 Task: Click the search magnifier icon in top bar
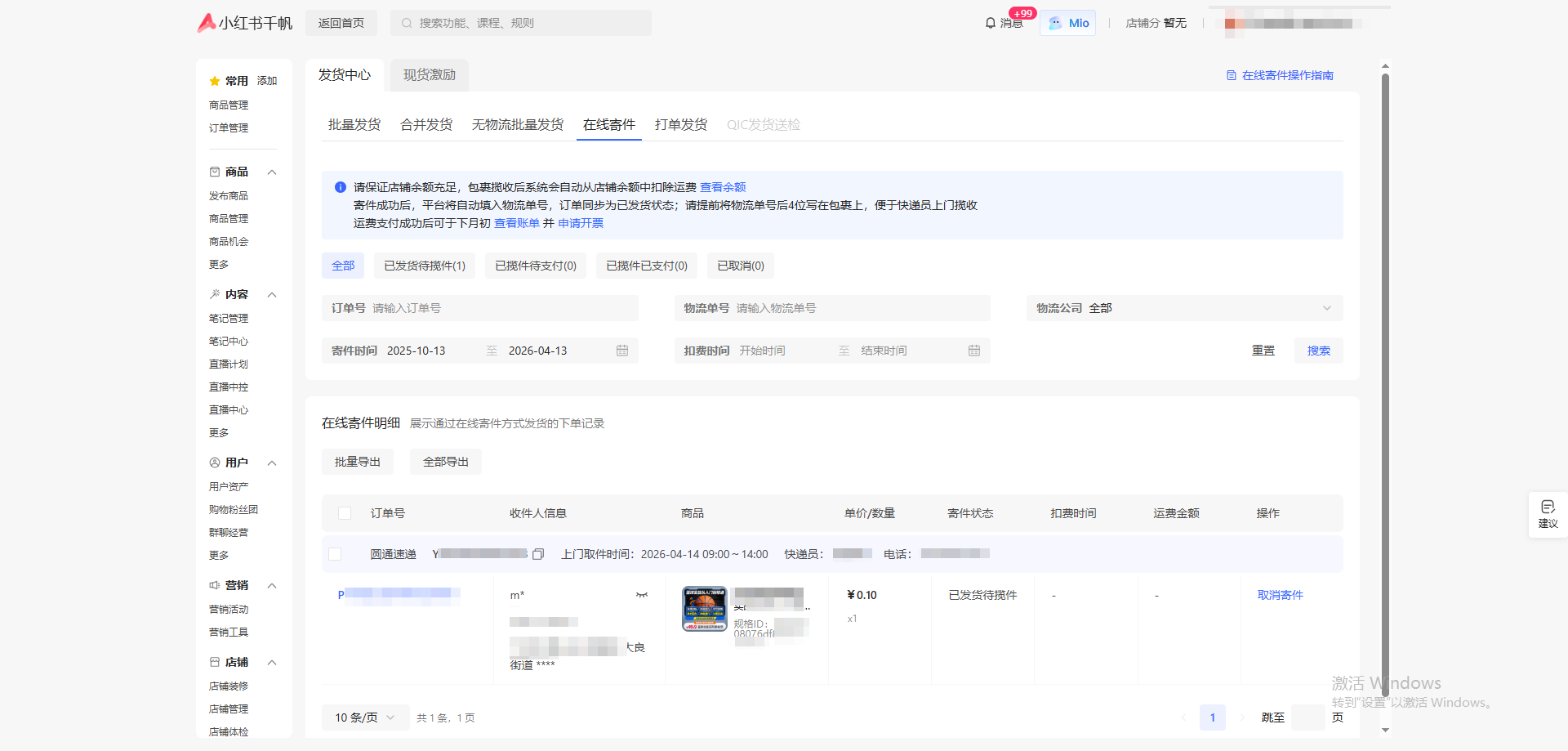tap(407, 23)
